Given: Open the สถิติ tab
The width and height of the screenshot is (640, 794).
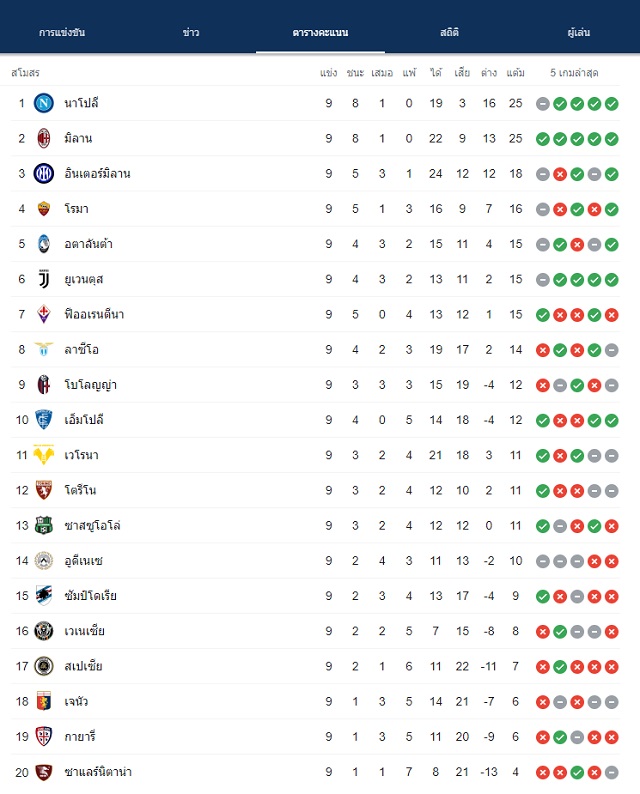Looking at the screenshot, I should 449,32.
